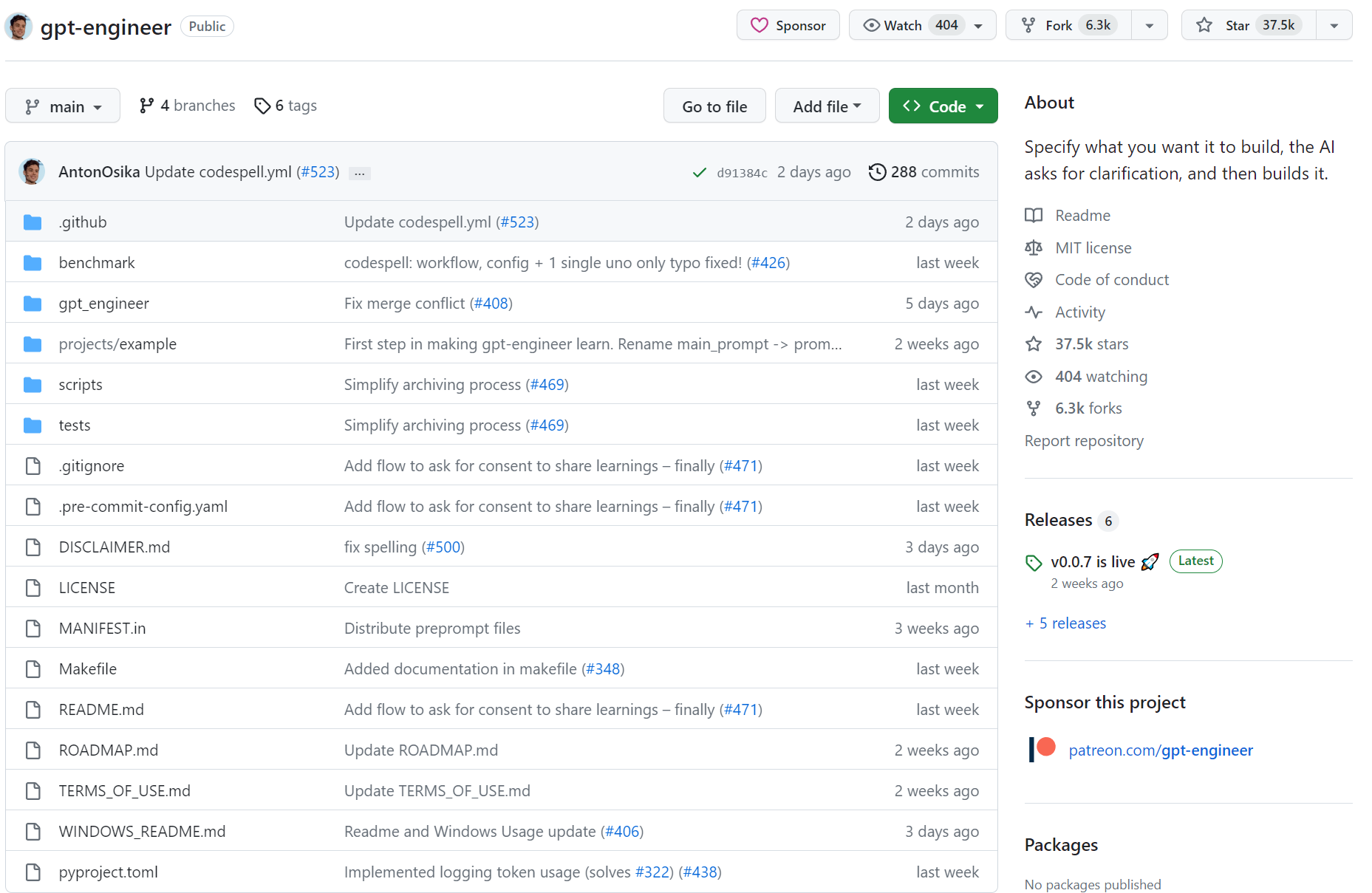Image resolution: width=1372 pixels, height=893 pixels.
Task: Click the Readme book icon
Action: pos(1034,216)
